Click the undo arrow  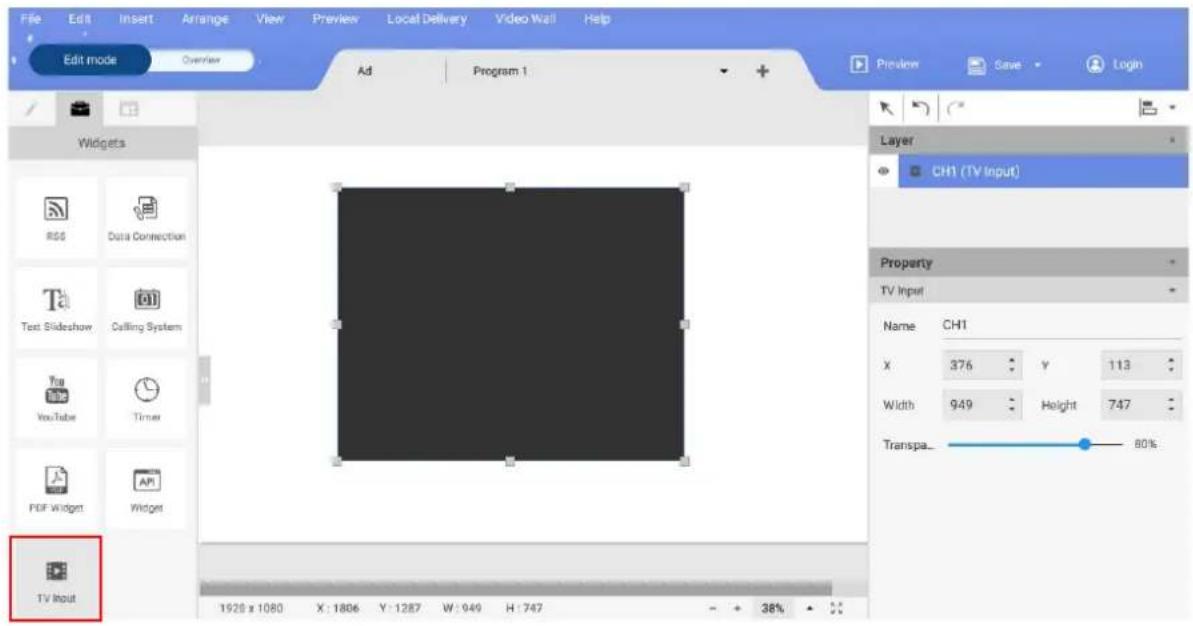point(921,109)
